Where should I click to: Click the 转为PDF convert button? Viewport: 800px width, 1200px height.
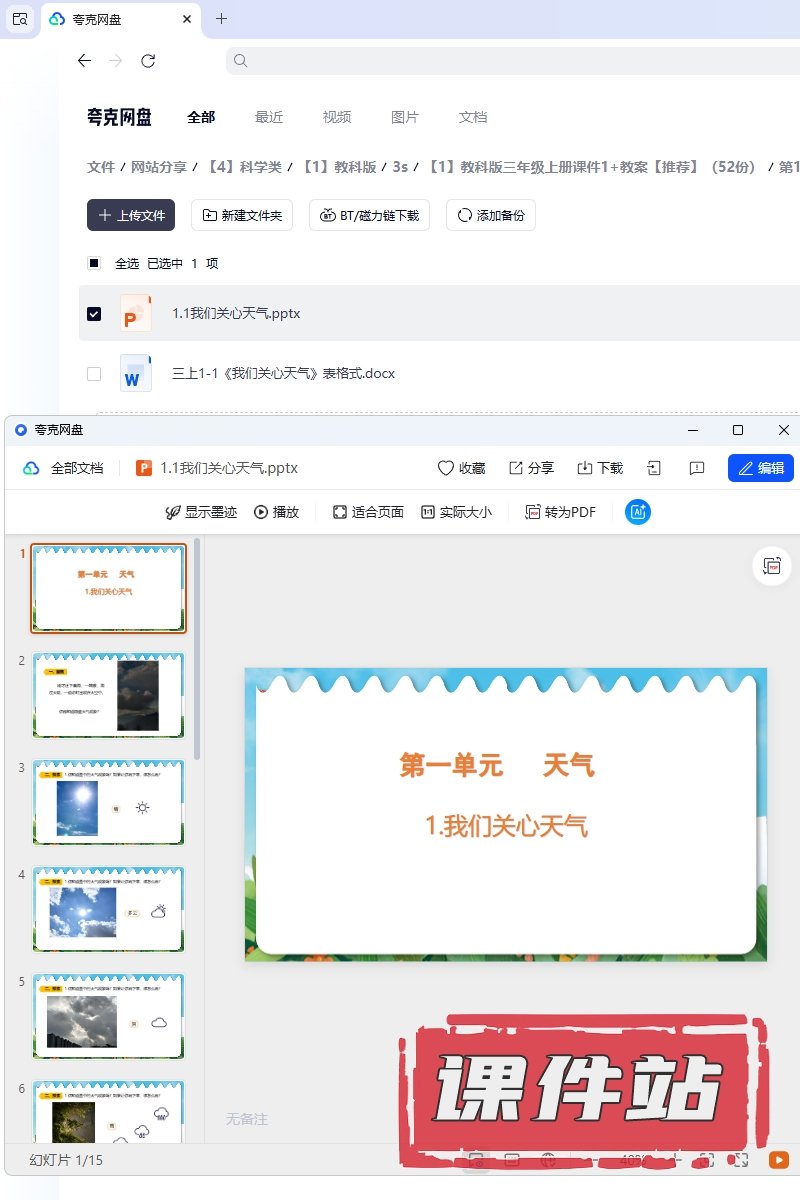click(x=560, y=512)
